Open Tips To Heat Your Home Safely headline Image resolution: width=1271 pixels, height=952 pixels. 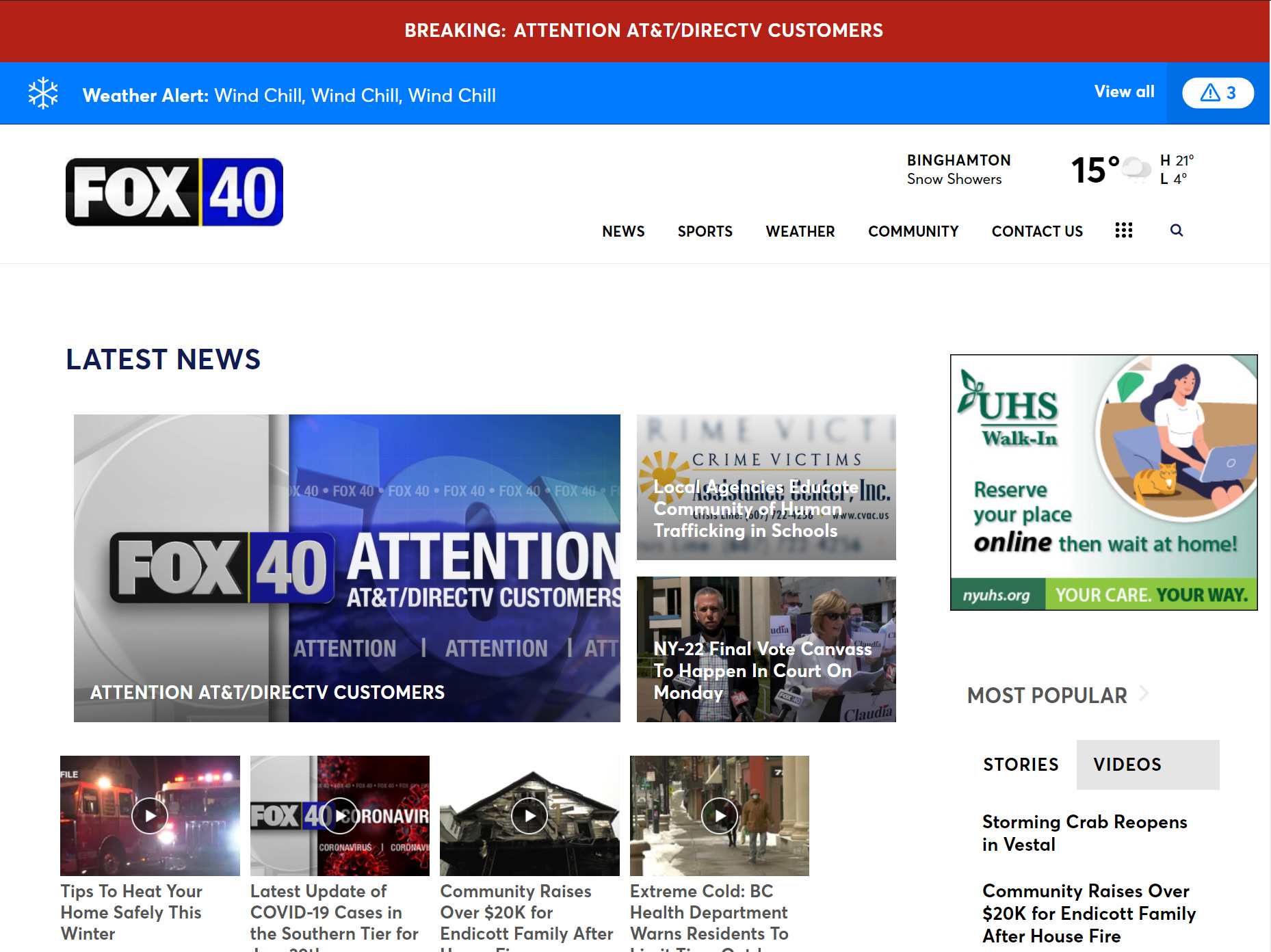[x=131, y=912]
